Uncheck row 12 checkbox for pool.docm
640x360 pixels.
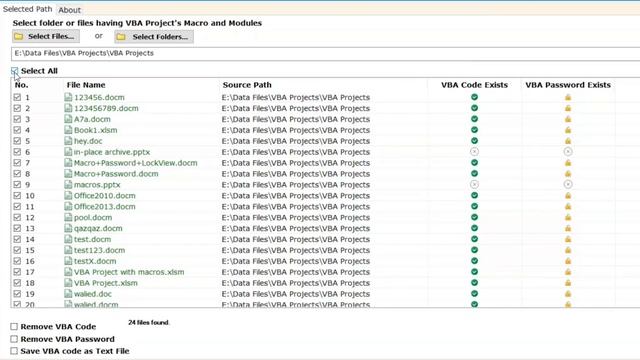17,217
